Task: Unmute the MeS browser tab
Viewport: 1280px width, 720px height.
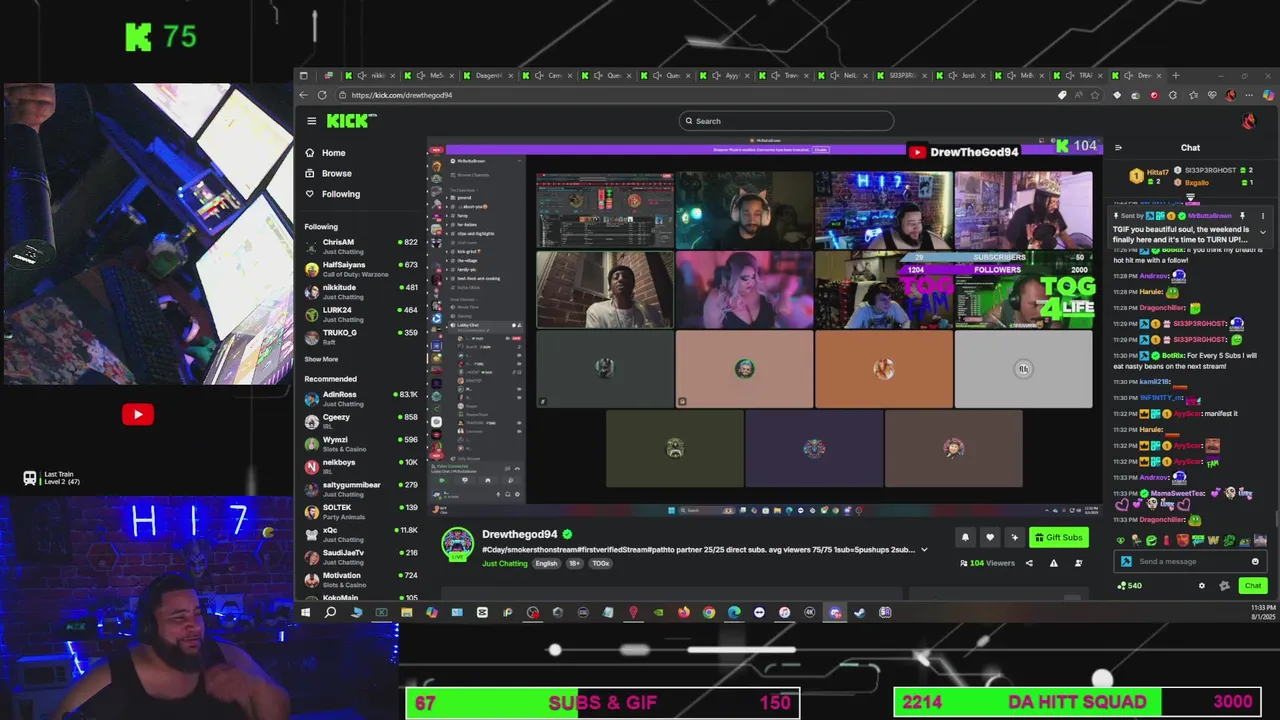Action: click(421, 75)
